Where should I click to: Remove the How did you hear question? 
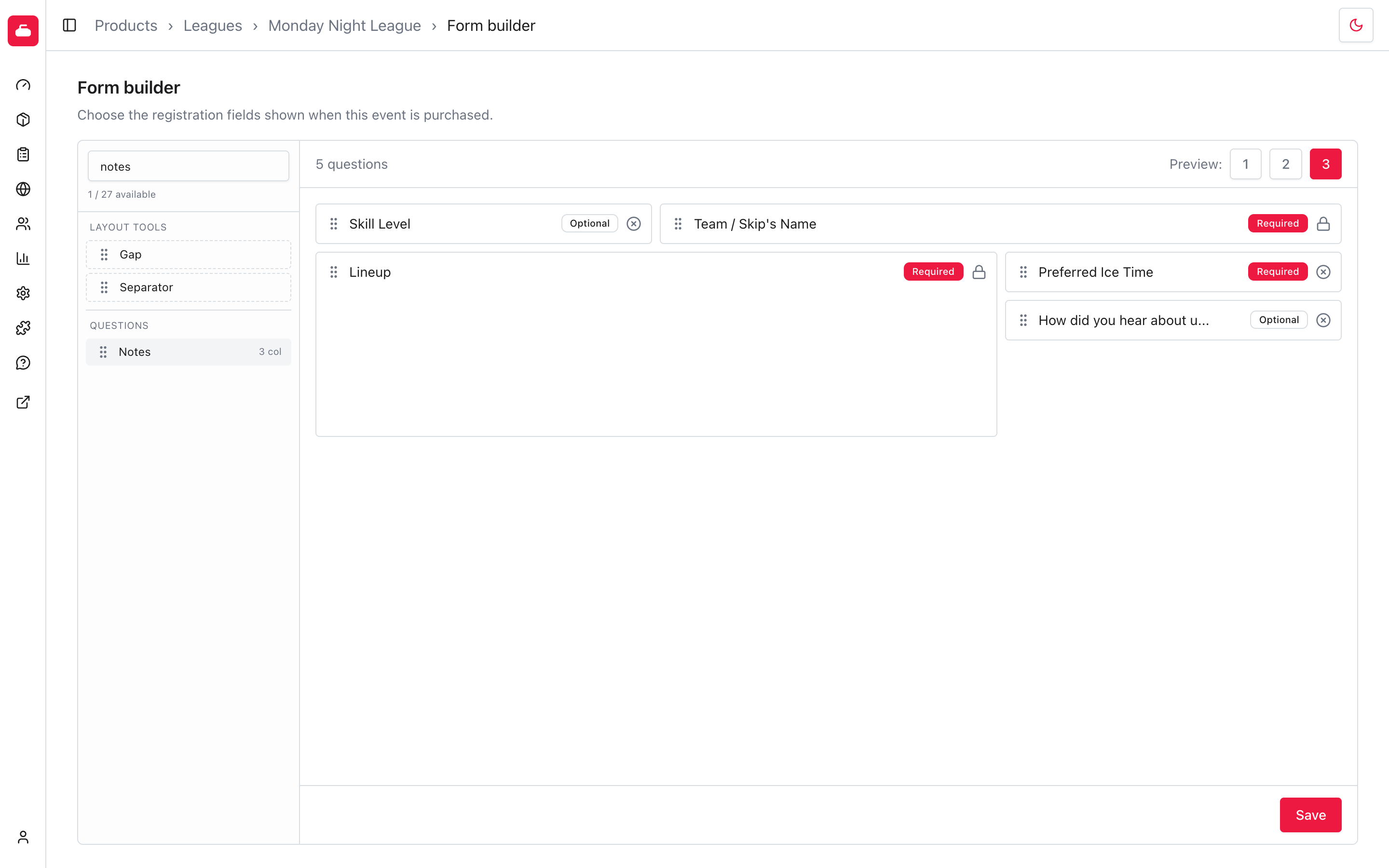[x=1323, y=320]
